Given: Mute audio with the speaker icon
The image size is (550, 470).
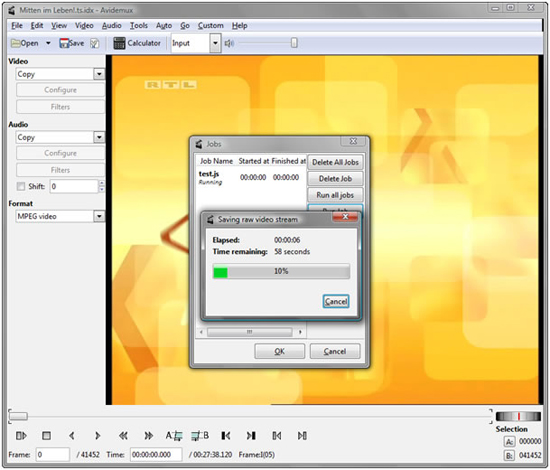Looking at the screenshot, I should pyautogui.click(x=229, y=43).
